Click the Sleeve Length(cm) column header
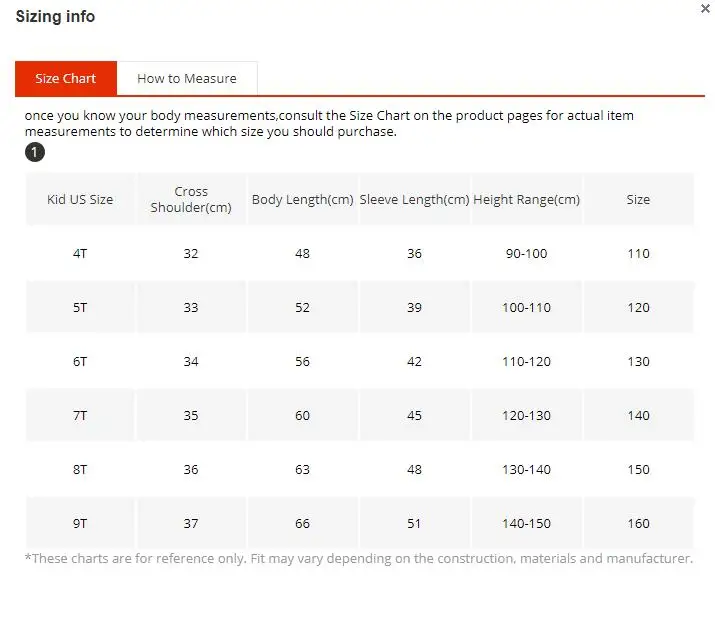This screenshot has width=715, height=626. 414,199
